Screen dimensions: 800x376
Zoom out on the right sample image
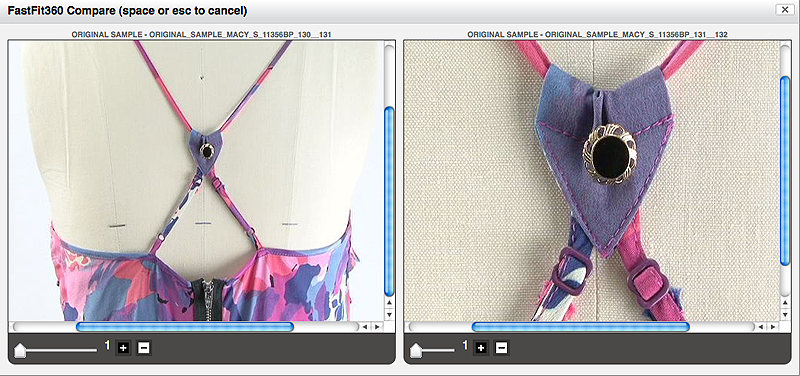pos(502,348)
